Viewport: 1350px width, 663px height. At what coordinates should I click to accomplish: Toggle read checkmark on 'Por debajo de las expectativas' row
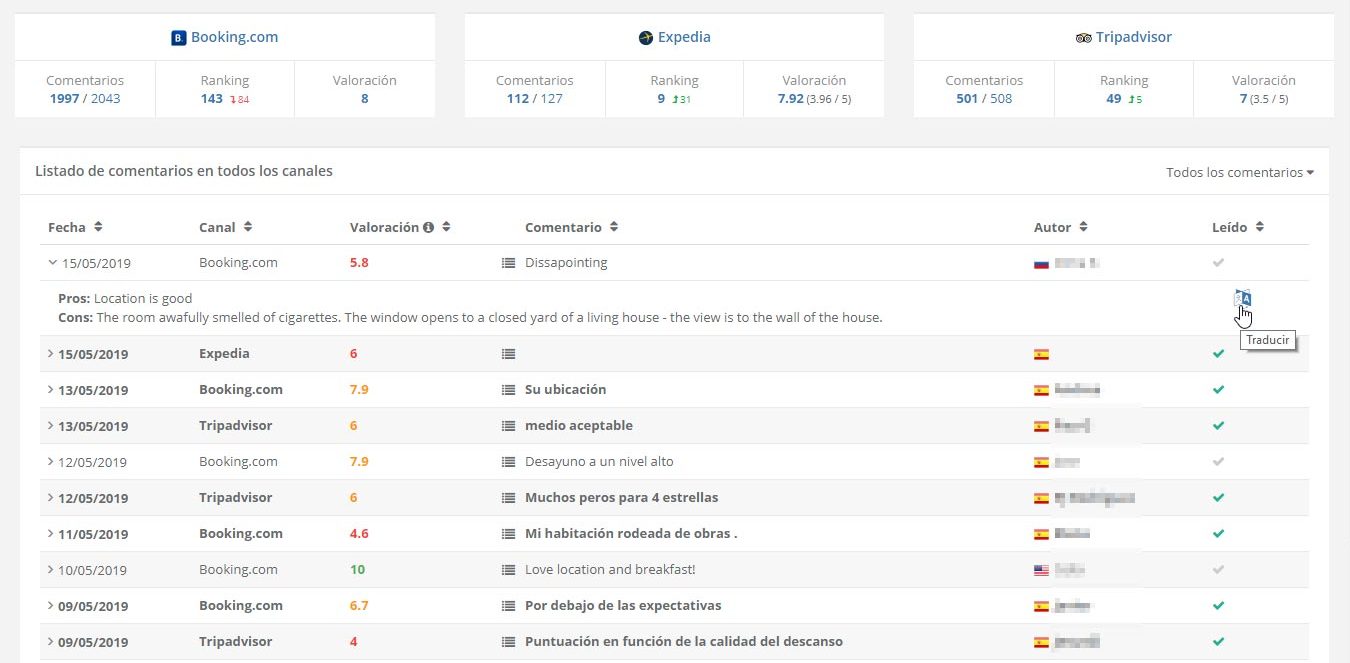1218,606
